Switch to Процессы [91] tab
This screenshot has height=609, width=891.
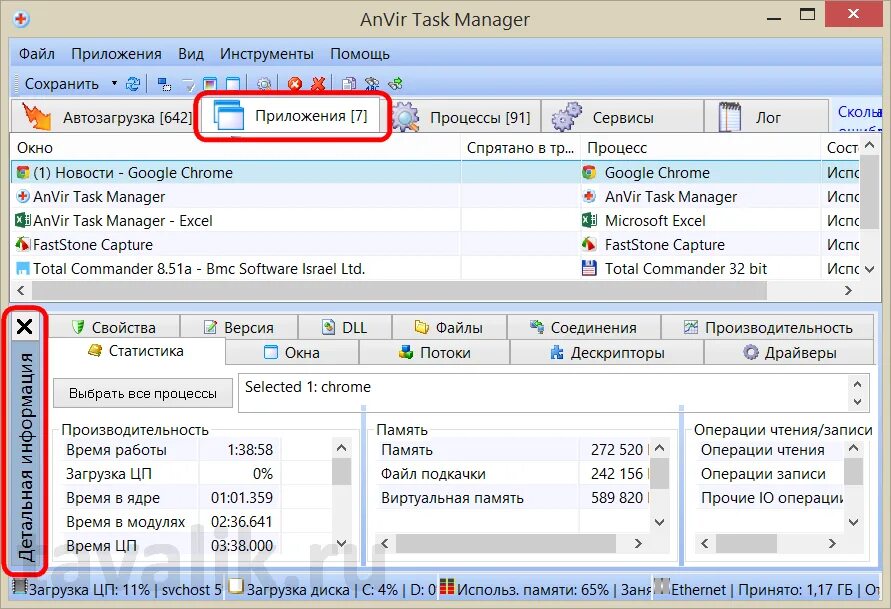464,117
